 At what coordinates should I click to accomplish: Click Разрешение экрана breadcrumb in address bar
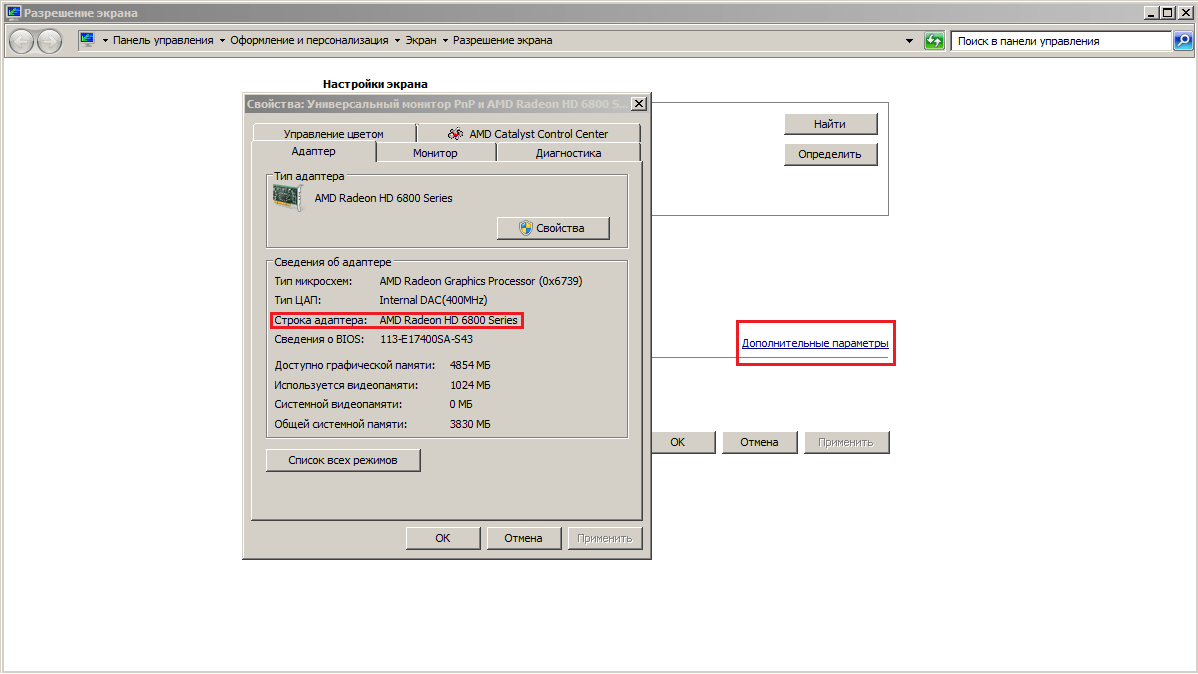[503, 41]
